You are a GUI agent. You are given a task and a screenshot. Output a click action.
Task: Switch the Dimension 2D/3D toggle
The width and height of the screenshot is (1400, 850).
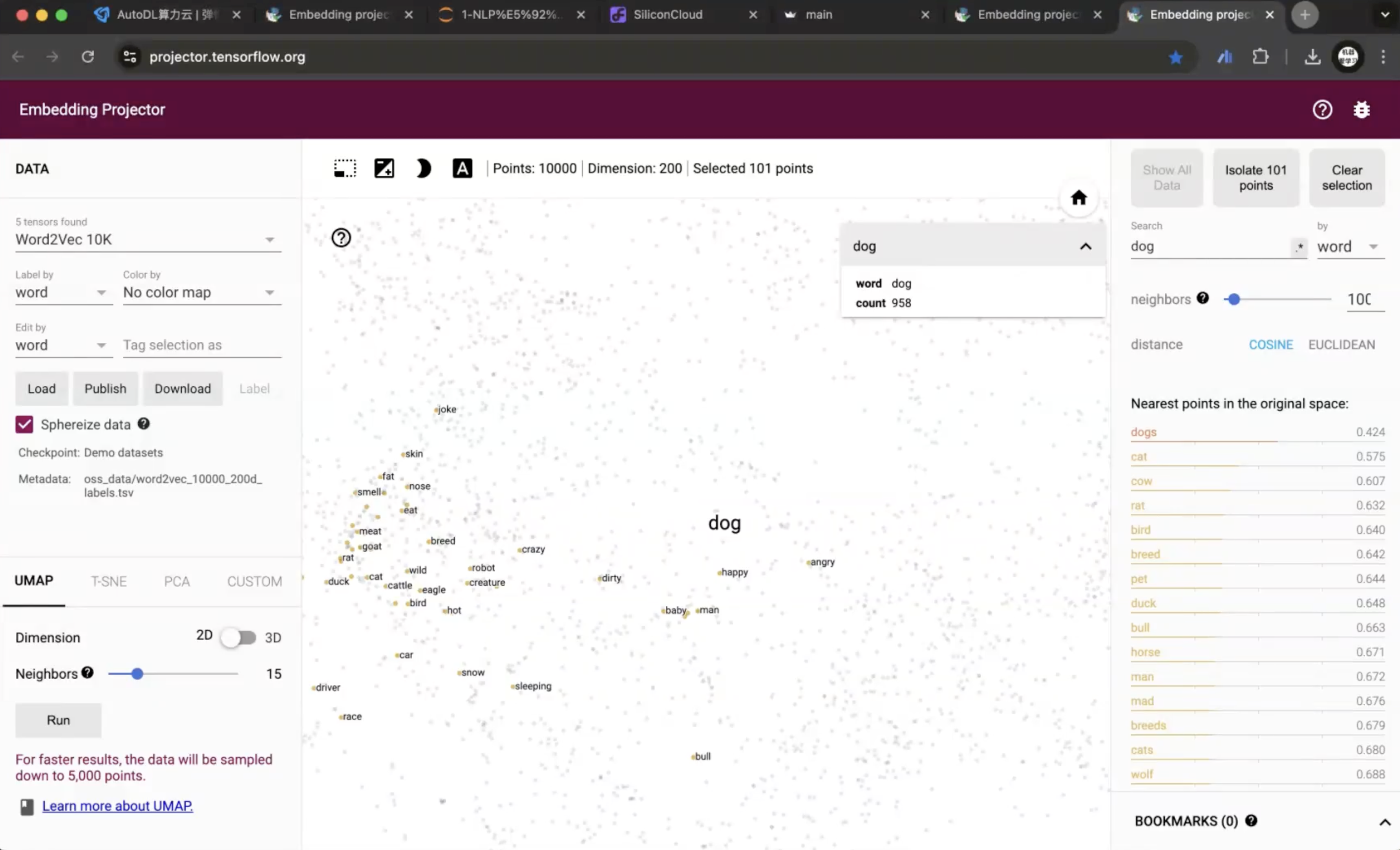pyautogui.click(x=238, y=637)
